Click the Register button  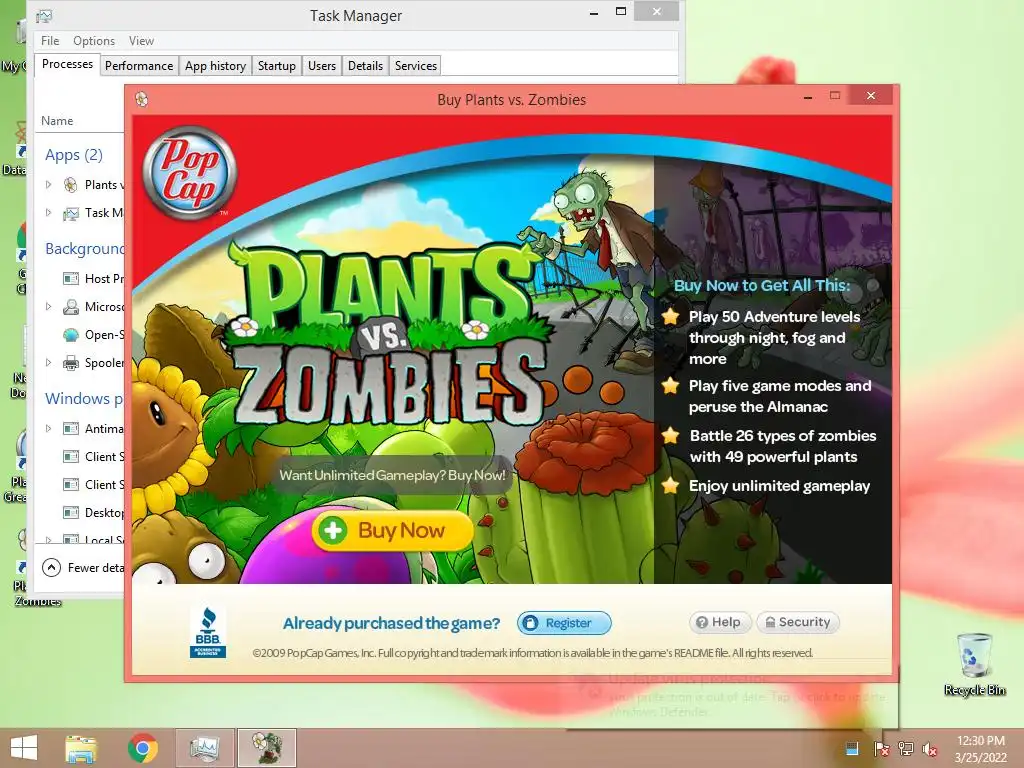pos(564,623)
